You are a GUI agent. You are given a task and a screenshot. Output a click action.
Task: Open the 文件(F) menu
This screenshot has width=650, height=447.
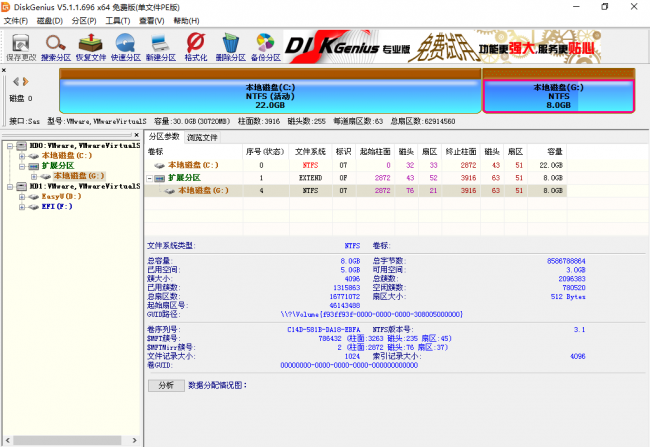pyautogui.click(x=16, y=21)
